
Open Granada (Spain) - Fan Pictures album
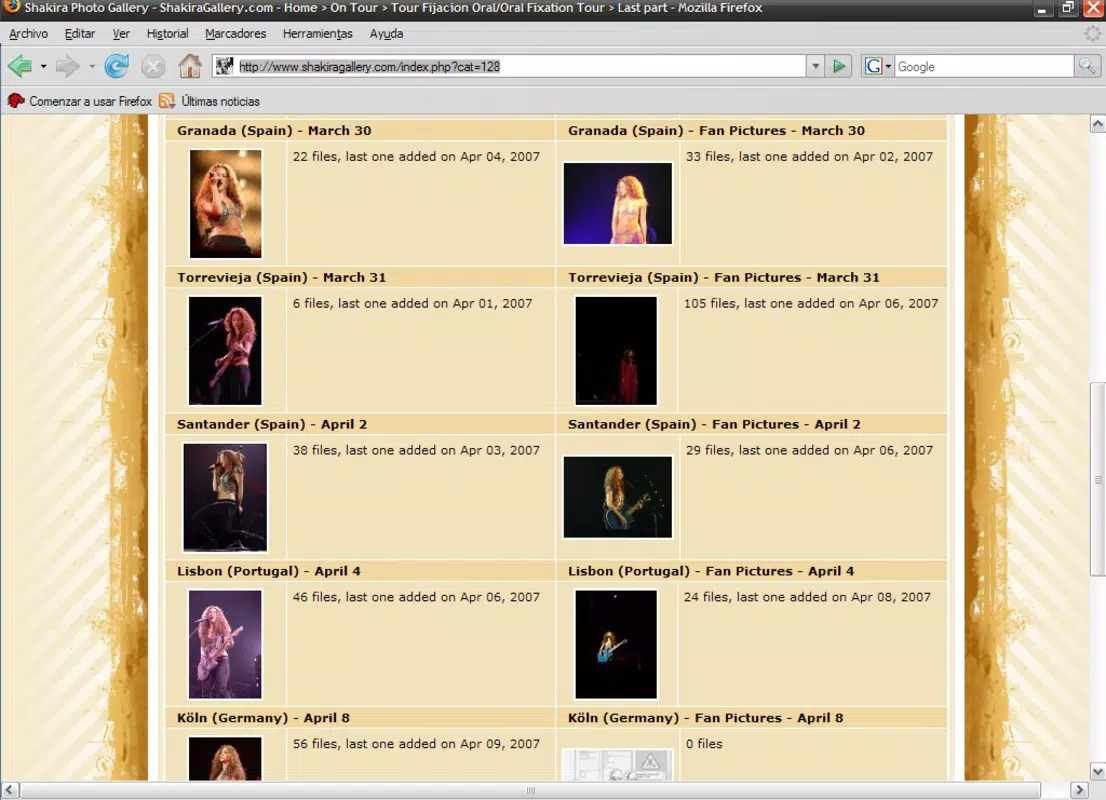coord(716,131)
